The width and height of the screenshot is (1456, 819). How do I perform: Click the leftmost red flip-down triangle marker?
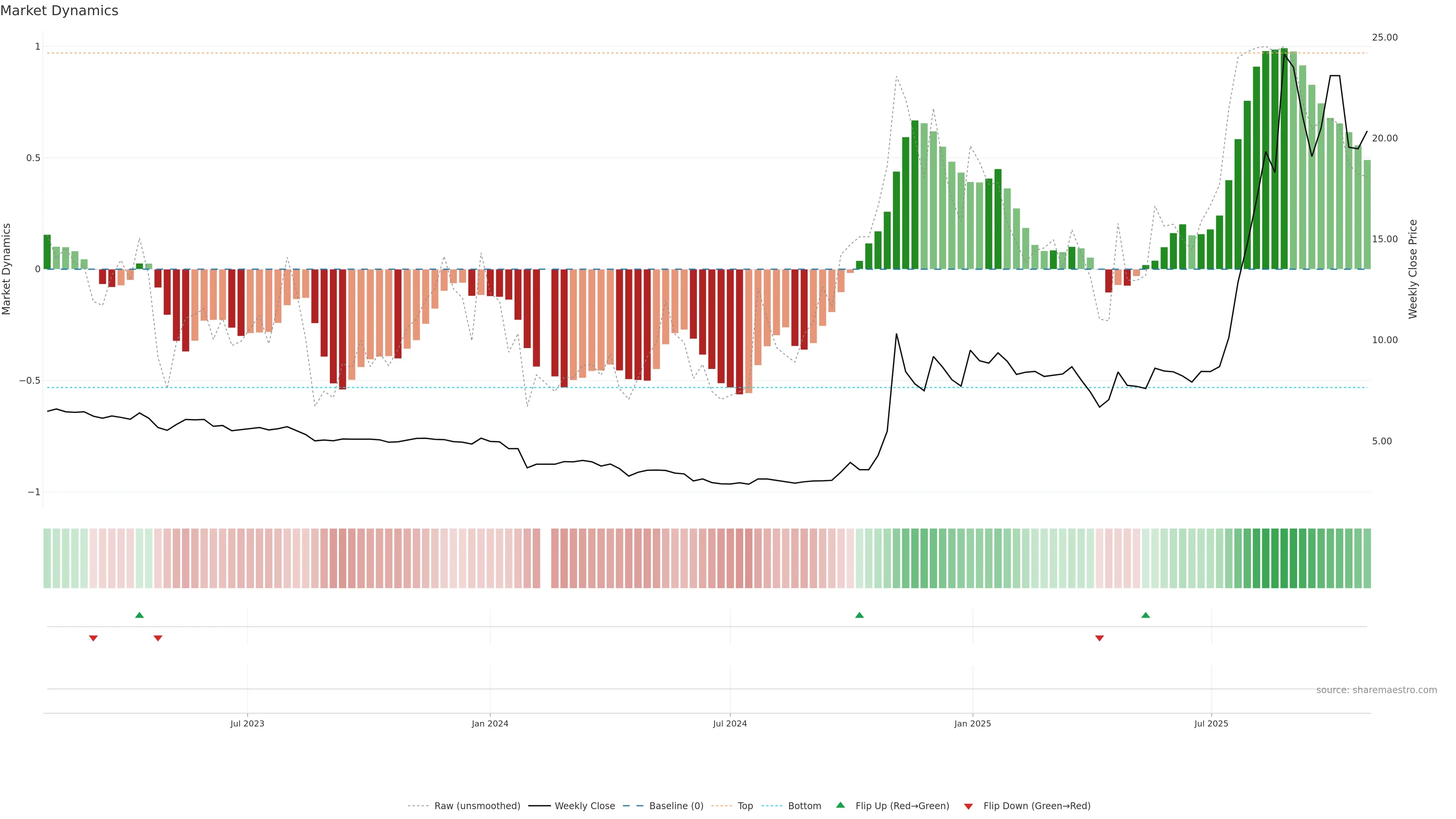click(x=93, y=638)
